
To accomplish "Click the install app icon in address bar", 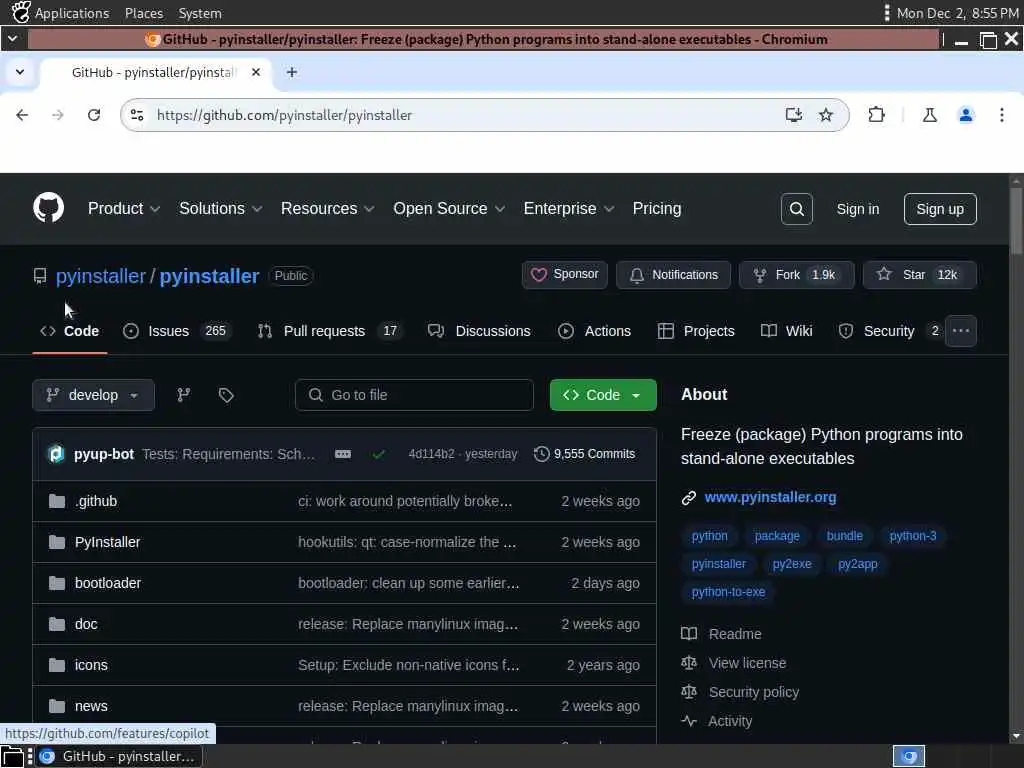I will point(793,115).
